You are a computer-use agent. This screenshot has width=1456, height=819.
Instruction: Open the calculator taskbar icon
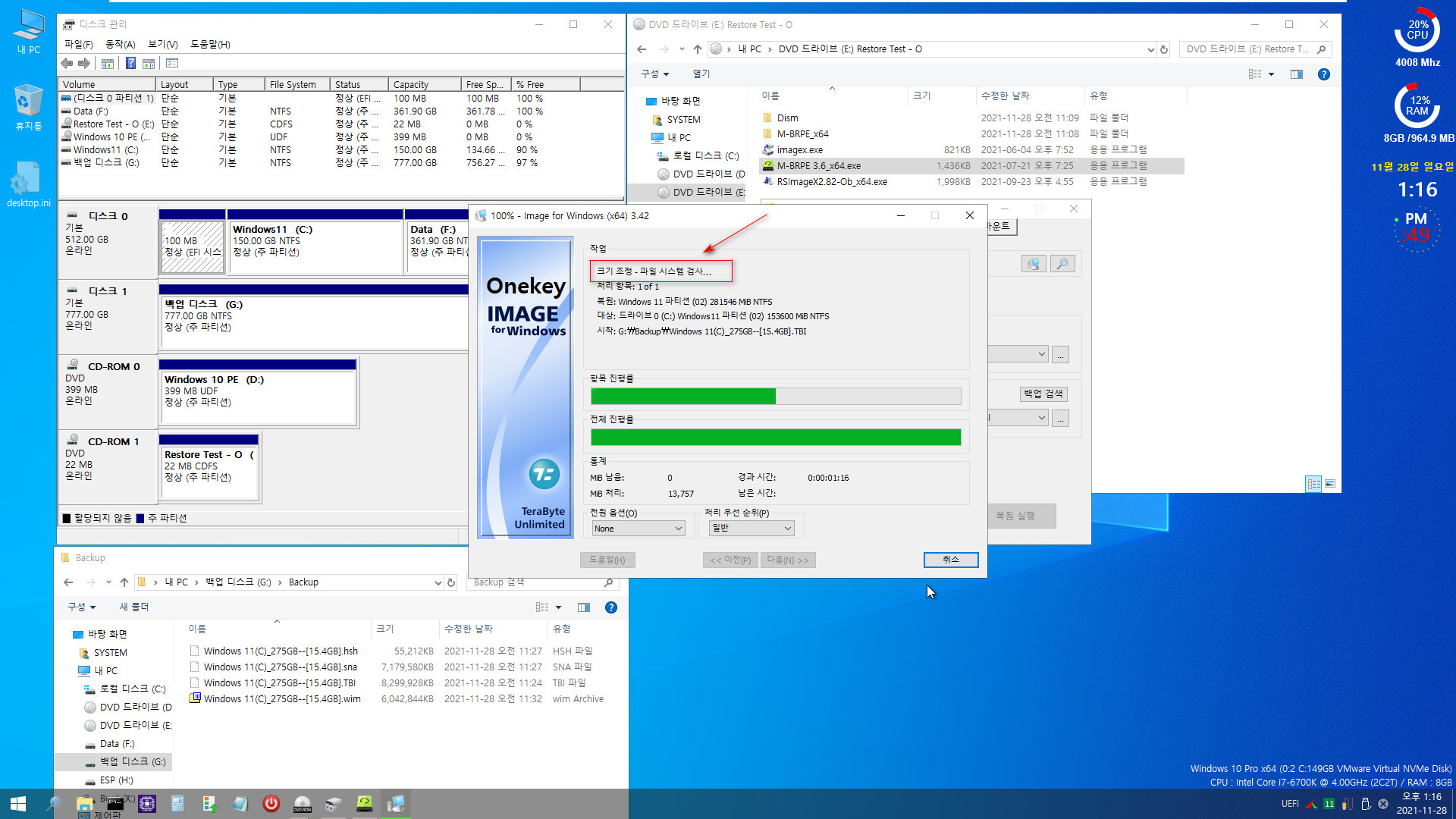(x=177, y=804)
